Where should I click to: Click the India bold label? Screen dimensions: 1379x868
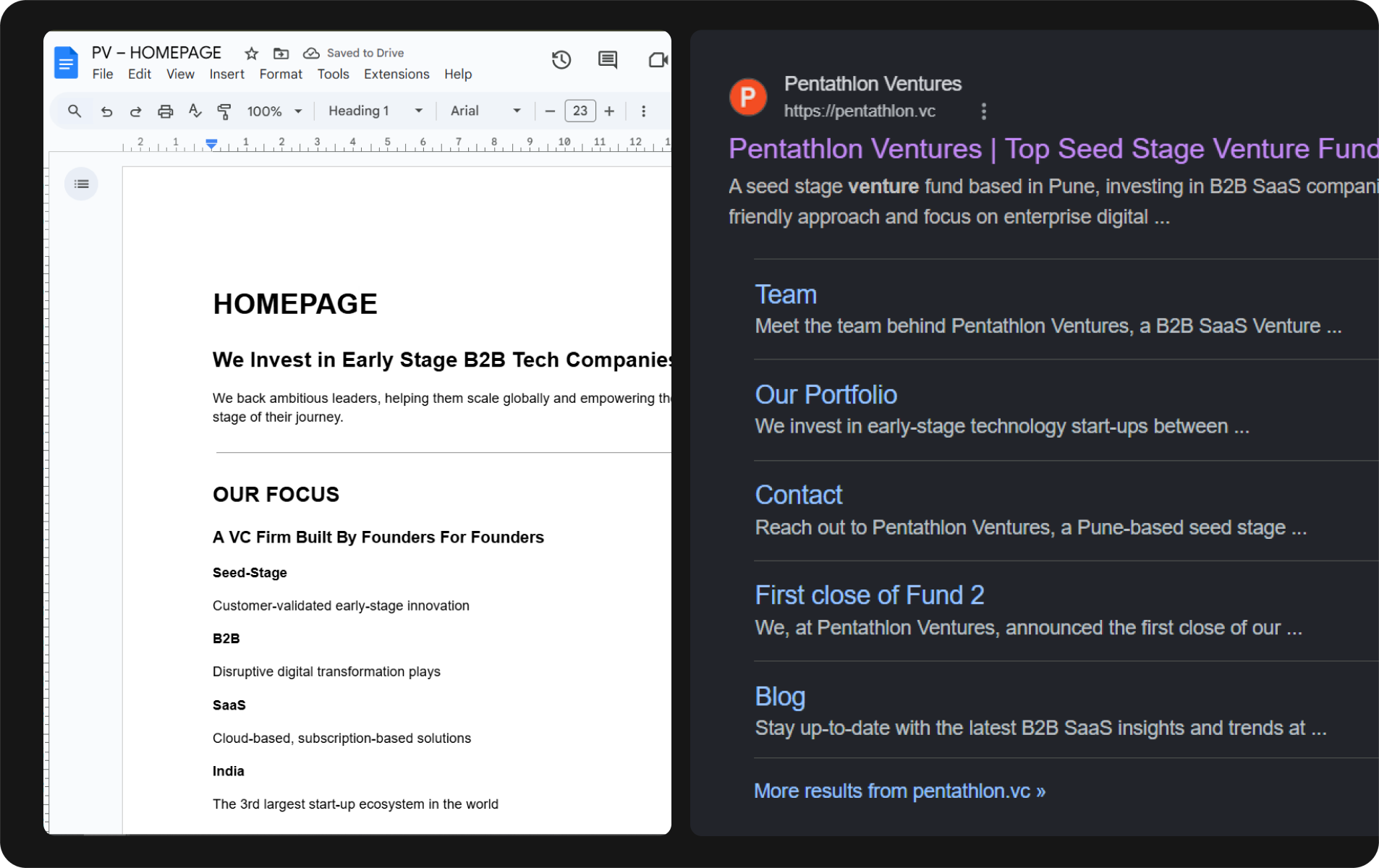click(228, 771)
